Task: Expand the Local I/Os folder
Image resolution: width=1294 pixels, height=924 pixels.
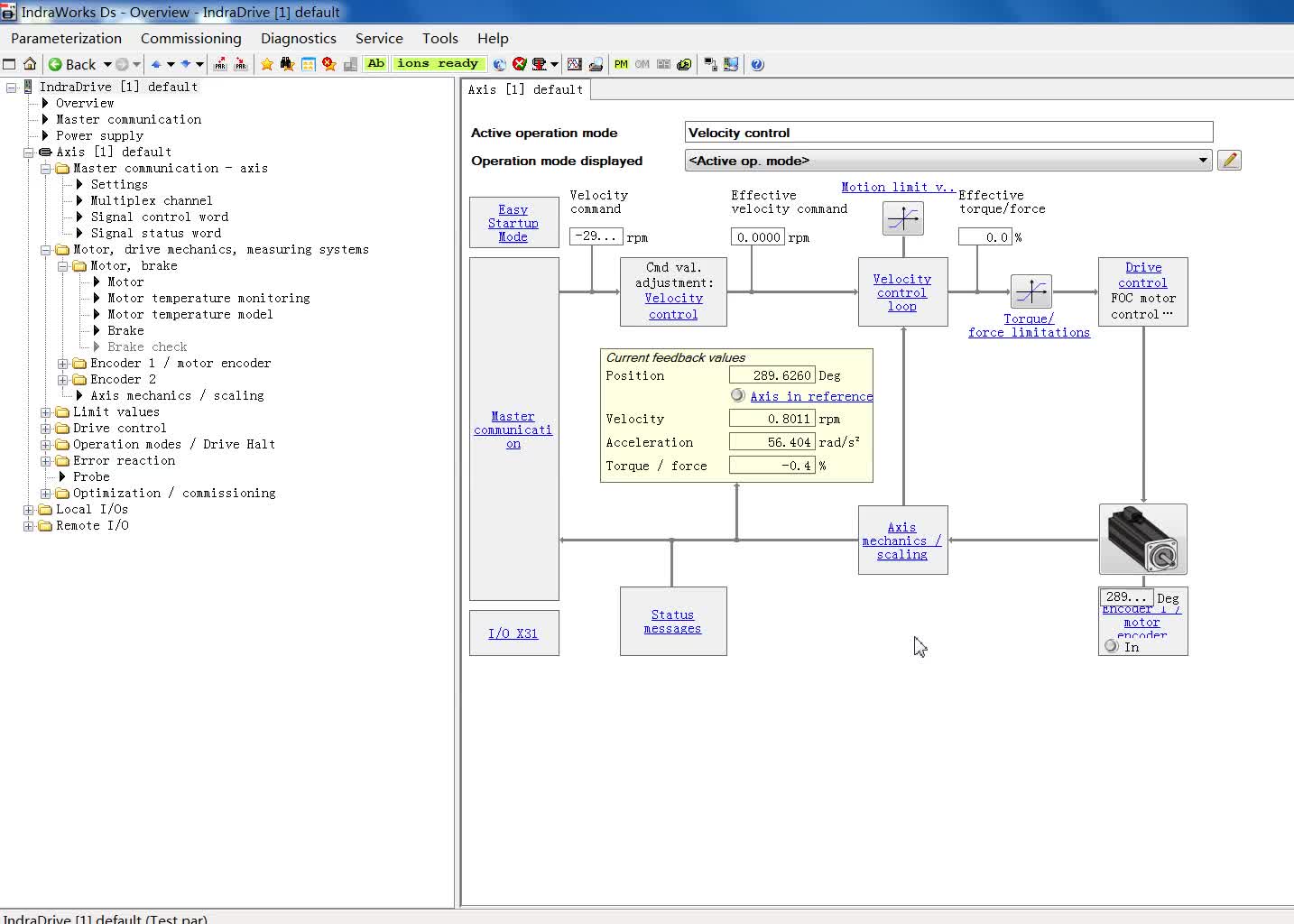Action: [29, 510]
